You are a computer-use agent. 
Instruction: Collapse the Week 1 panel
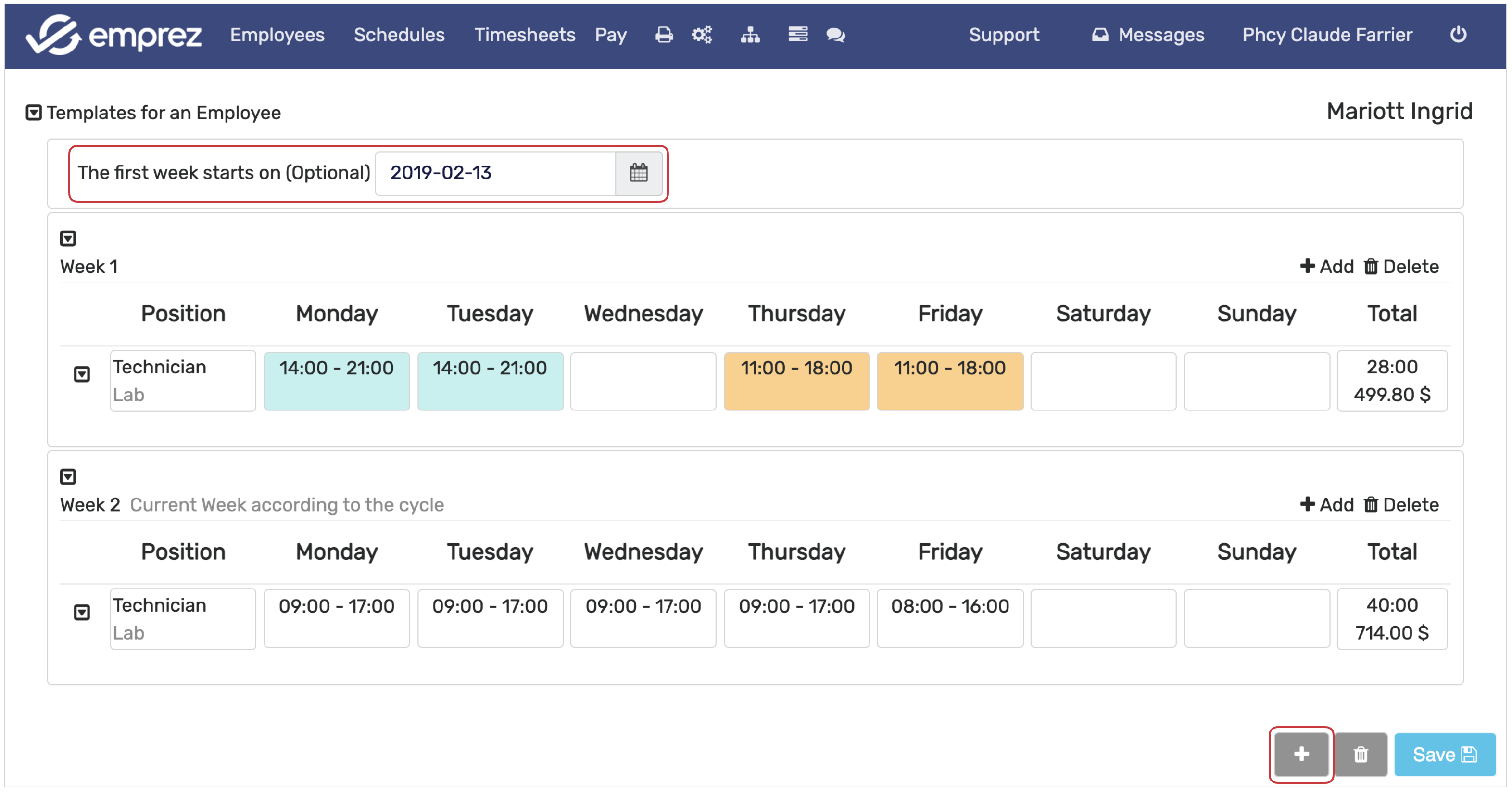pyautogui.click(x=68, y=238)
